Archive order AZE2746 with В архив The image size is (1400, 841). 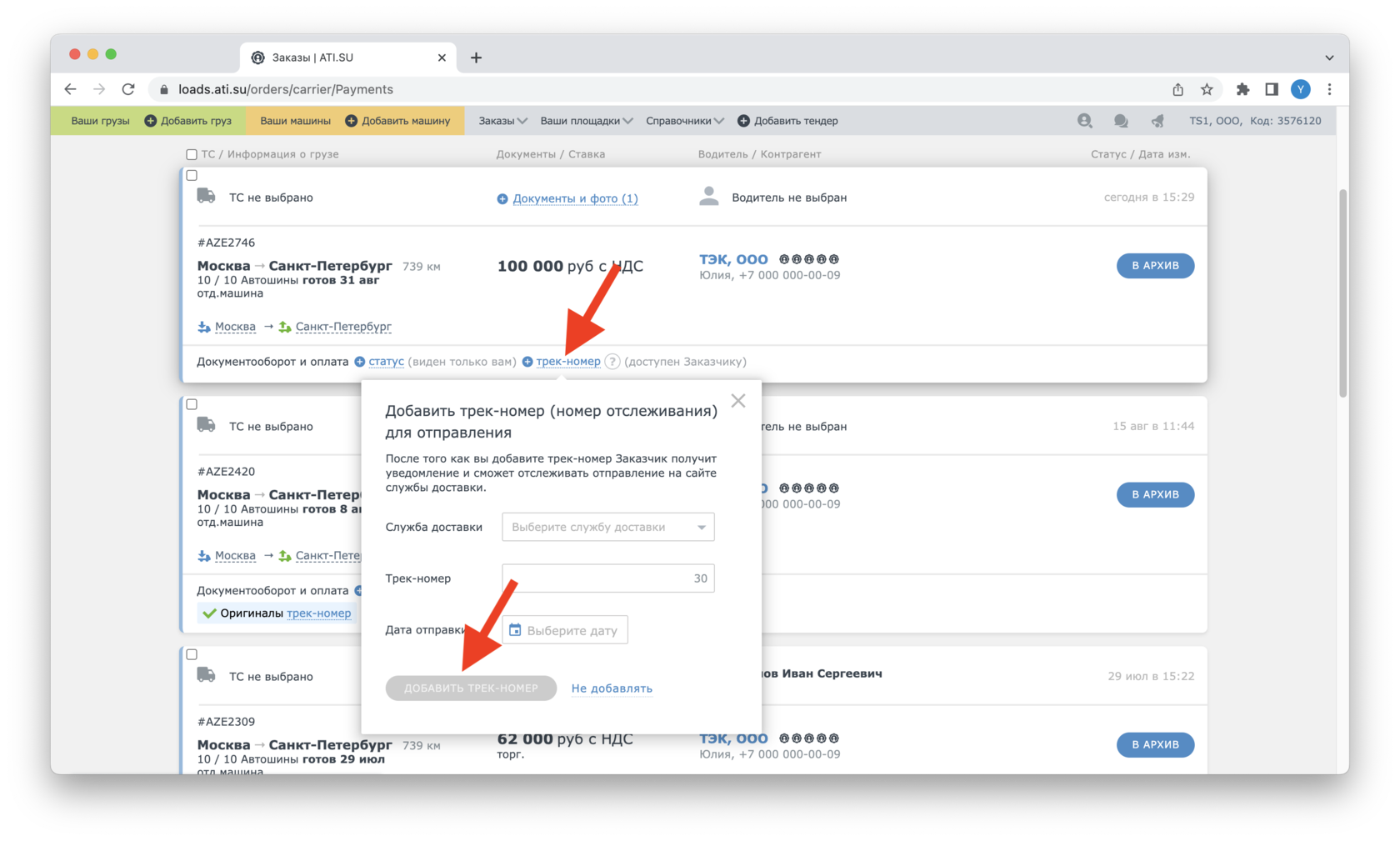click(x=1155, y=266)
